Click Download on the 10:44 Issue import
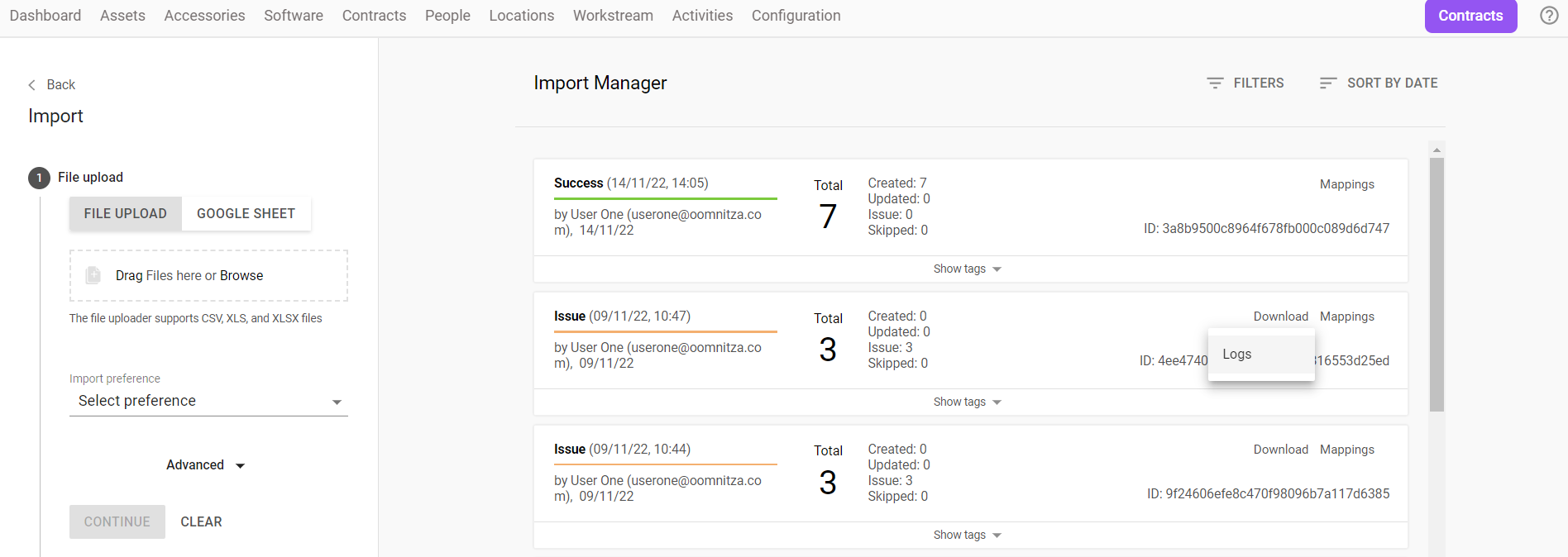1568x557 pixels. pyautogui.click(x=1280, y=450)
